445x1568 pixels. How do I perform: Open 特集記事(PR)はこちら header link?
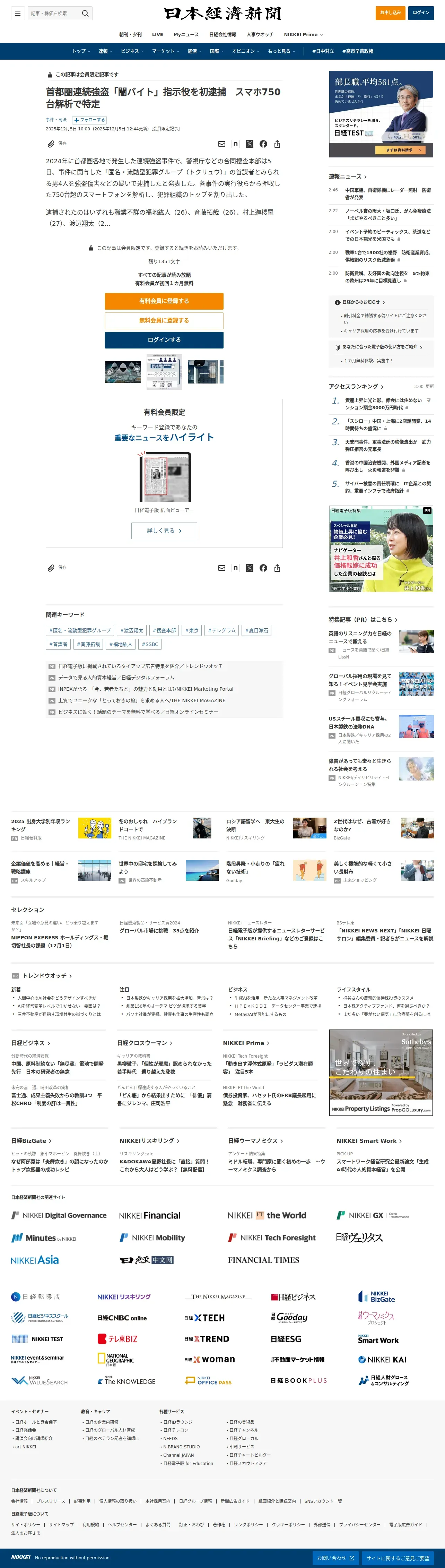tap(363, 620)
